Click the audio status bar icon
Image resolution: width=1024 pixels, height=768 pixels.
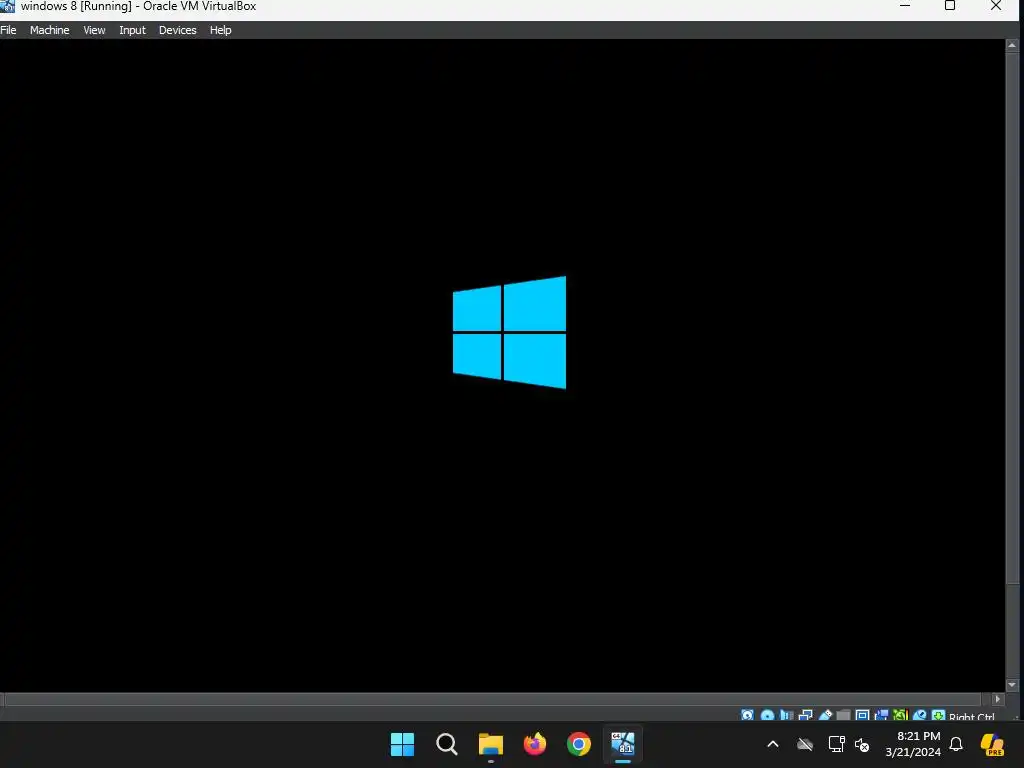click(x=786, y=716)
